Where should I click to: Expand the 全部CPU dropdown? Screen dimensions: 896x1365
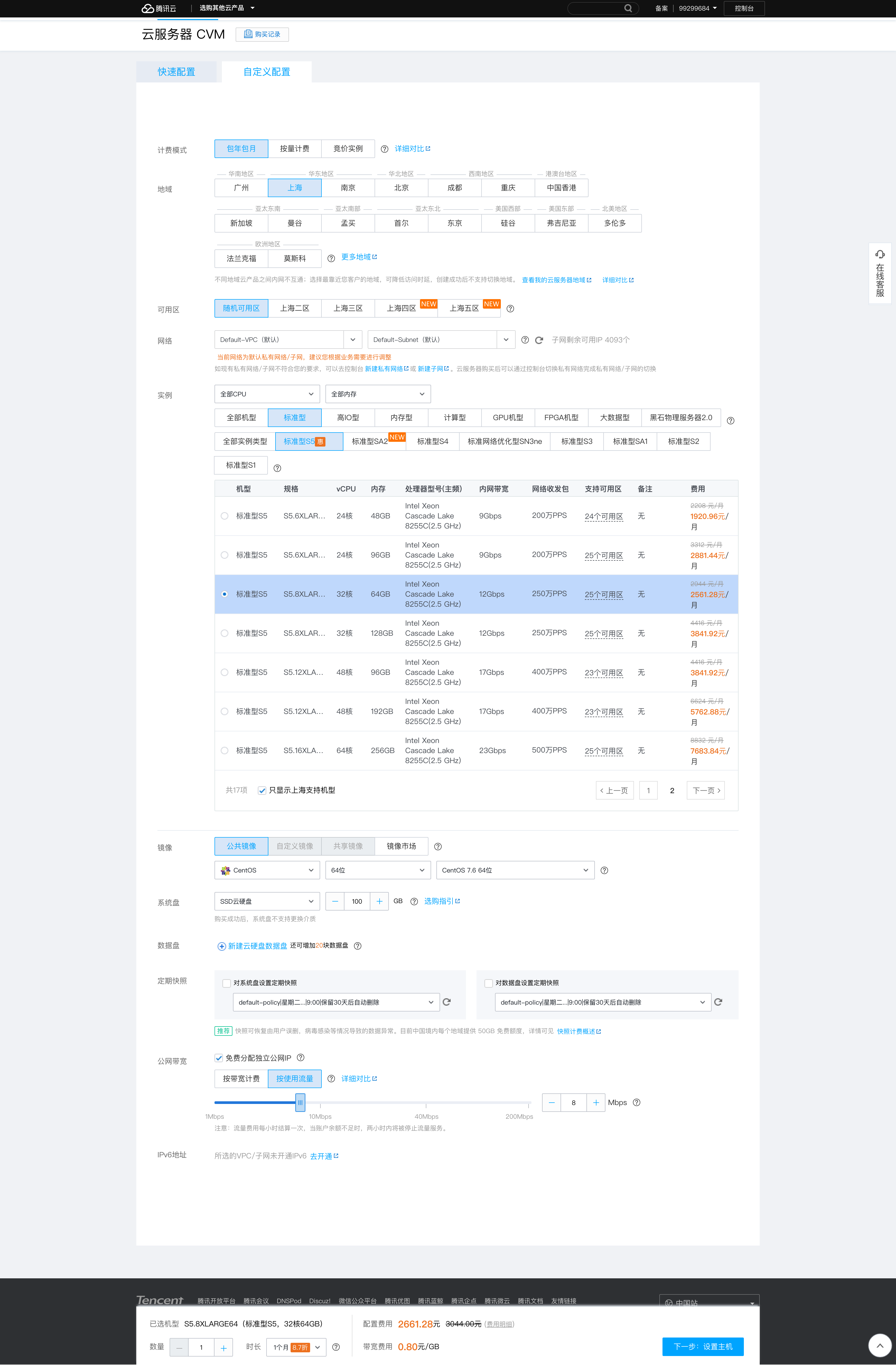(267, 394)
